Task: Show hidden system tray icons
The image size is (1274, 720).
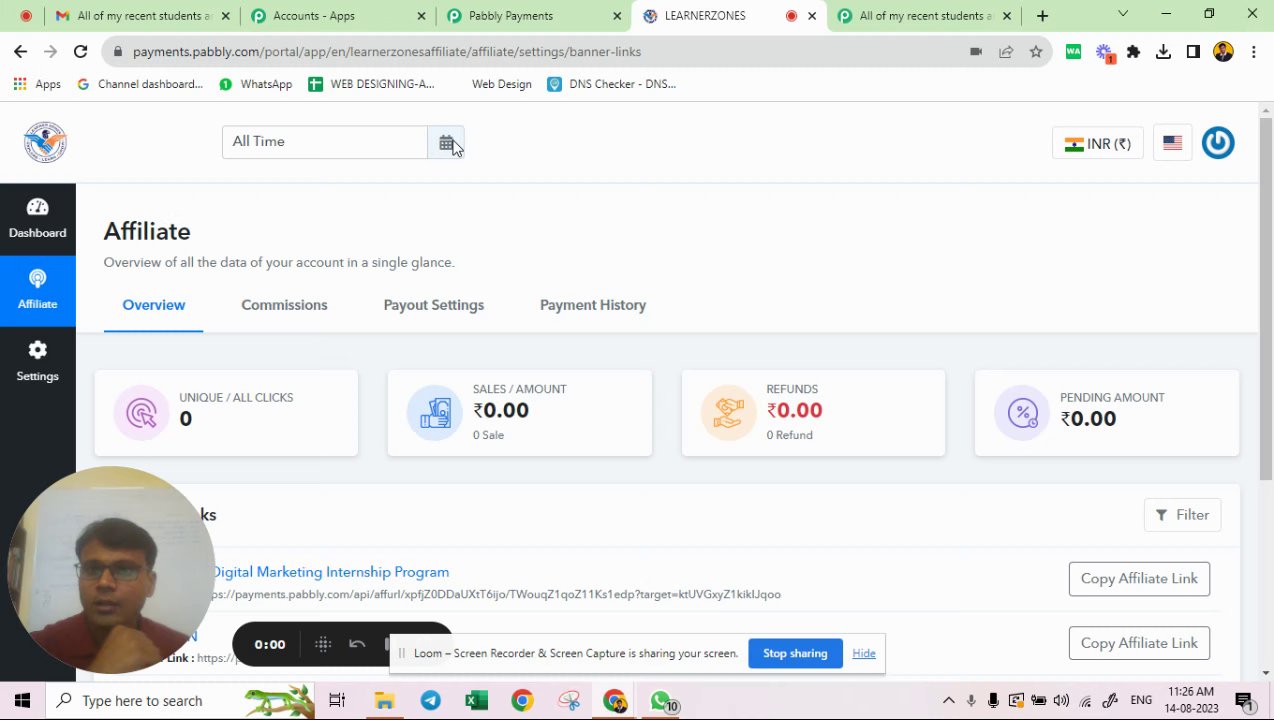Action: click(948, 701)
